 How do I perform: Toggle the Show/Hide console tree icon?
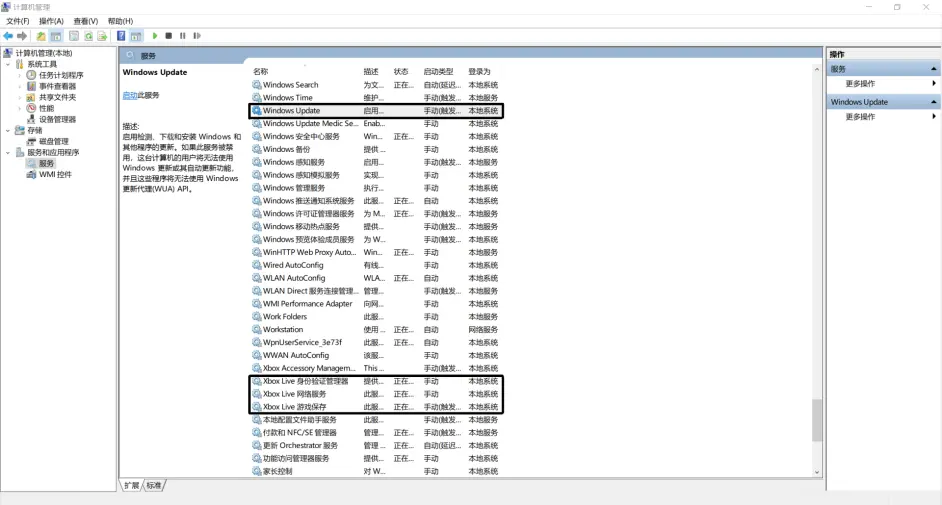pos(56,36)
